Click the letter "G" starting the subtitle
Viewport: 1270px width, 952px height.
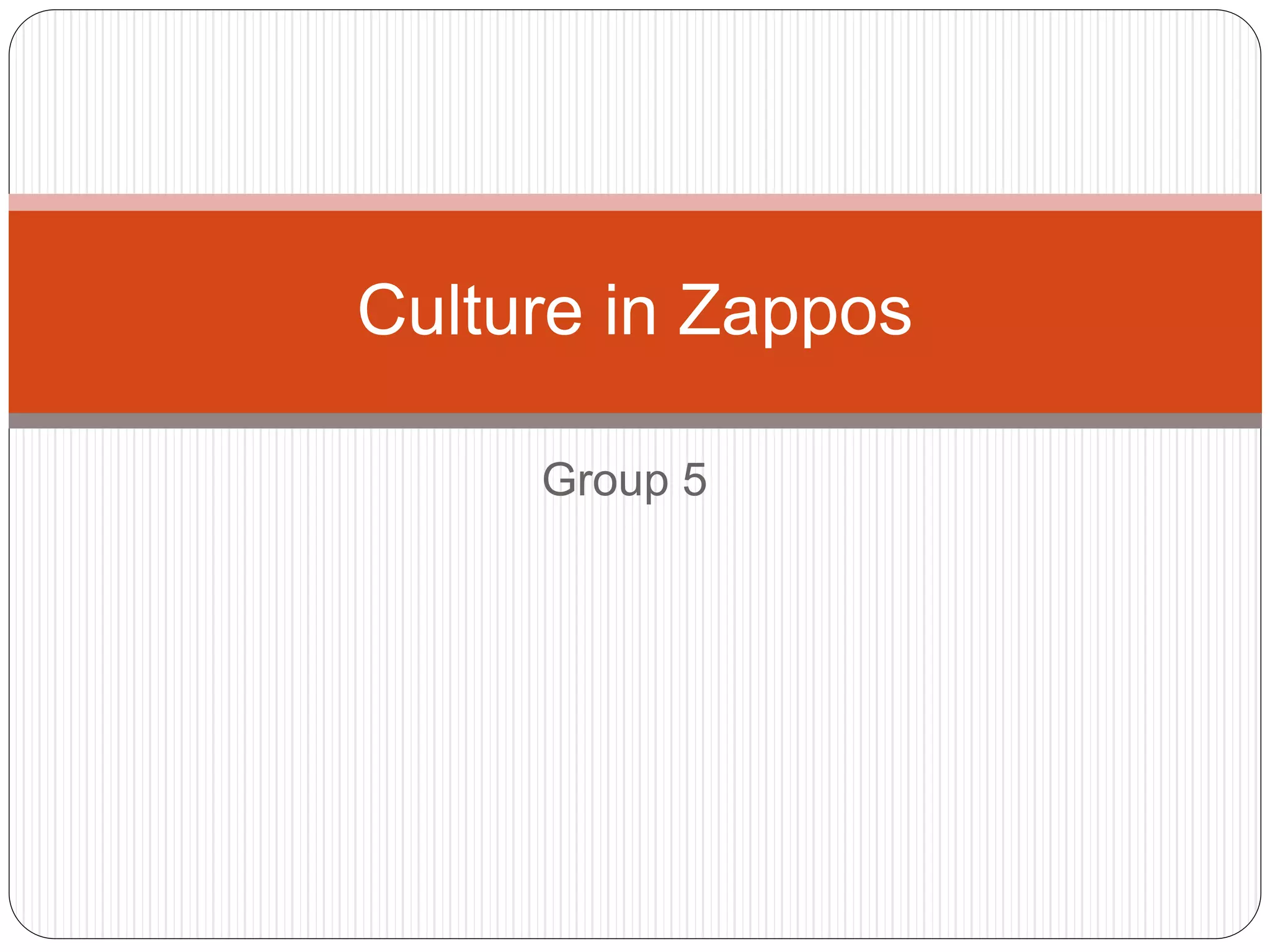coord(560,479)
